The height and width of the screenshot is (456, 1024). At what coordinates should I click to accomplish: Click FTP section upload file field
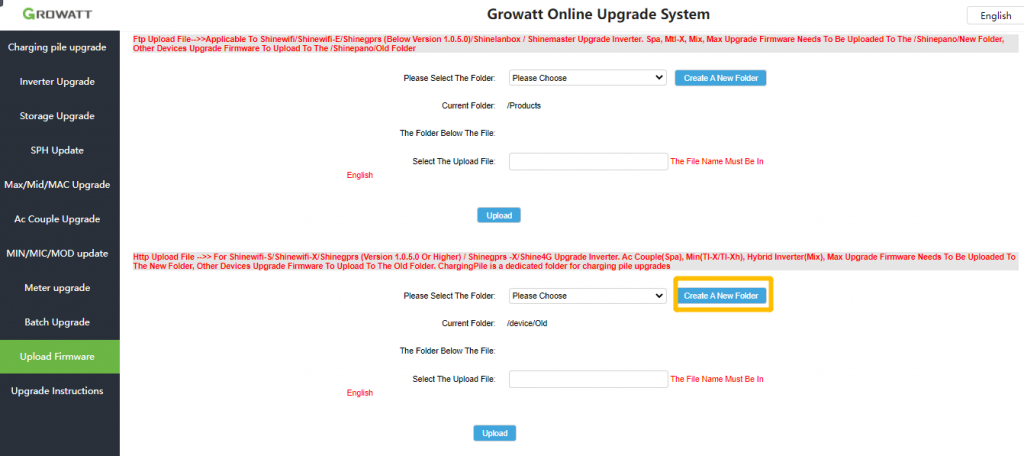tap(588, 161)
